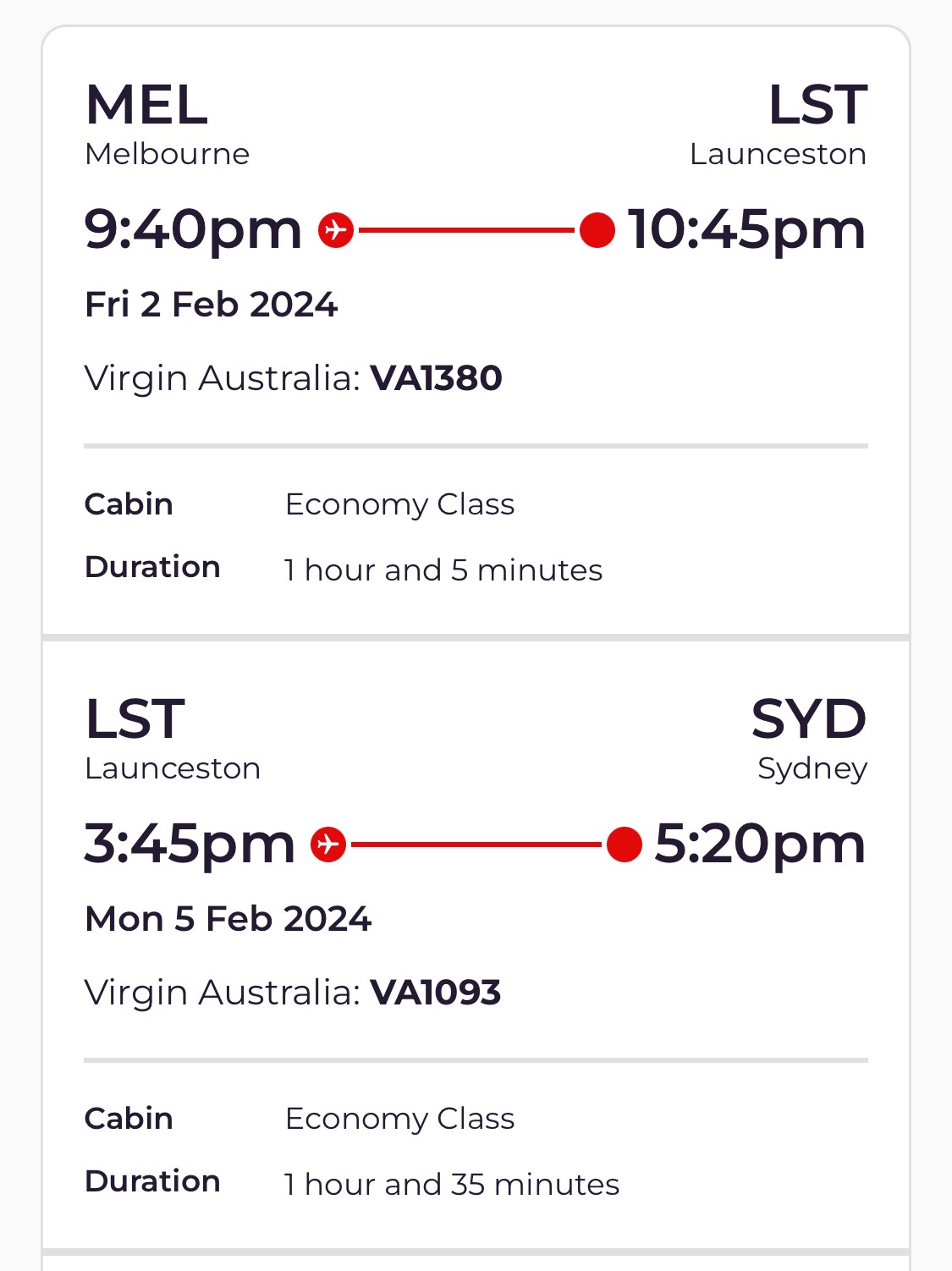
Task: Click the plane icon beside 9:40pm departure
Action: click(x=336, y=230)
